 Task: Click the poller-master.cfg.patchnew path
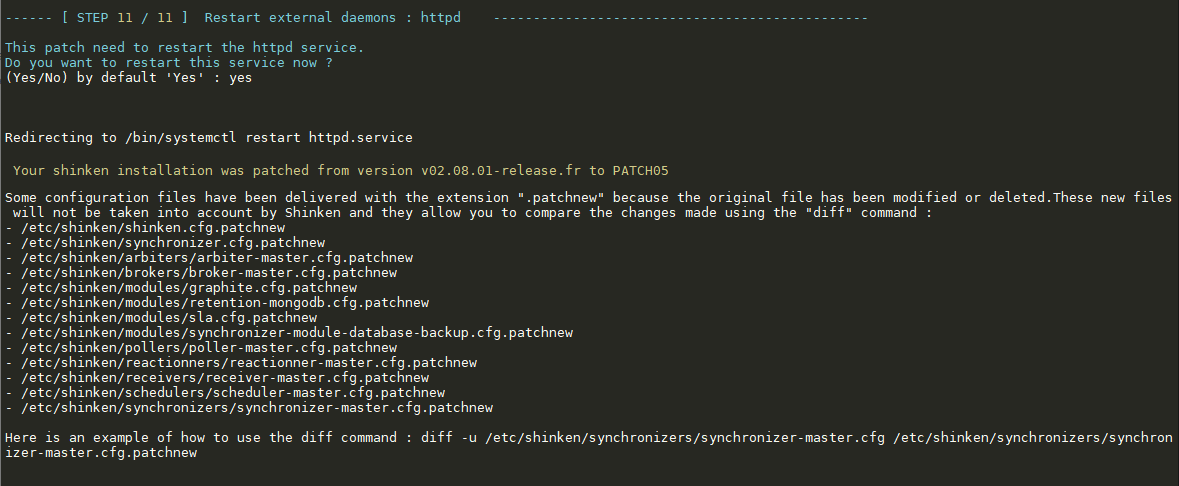point(208,348)
